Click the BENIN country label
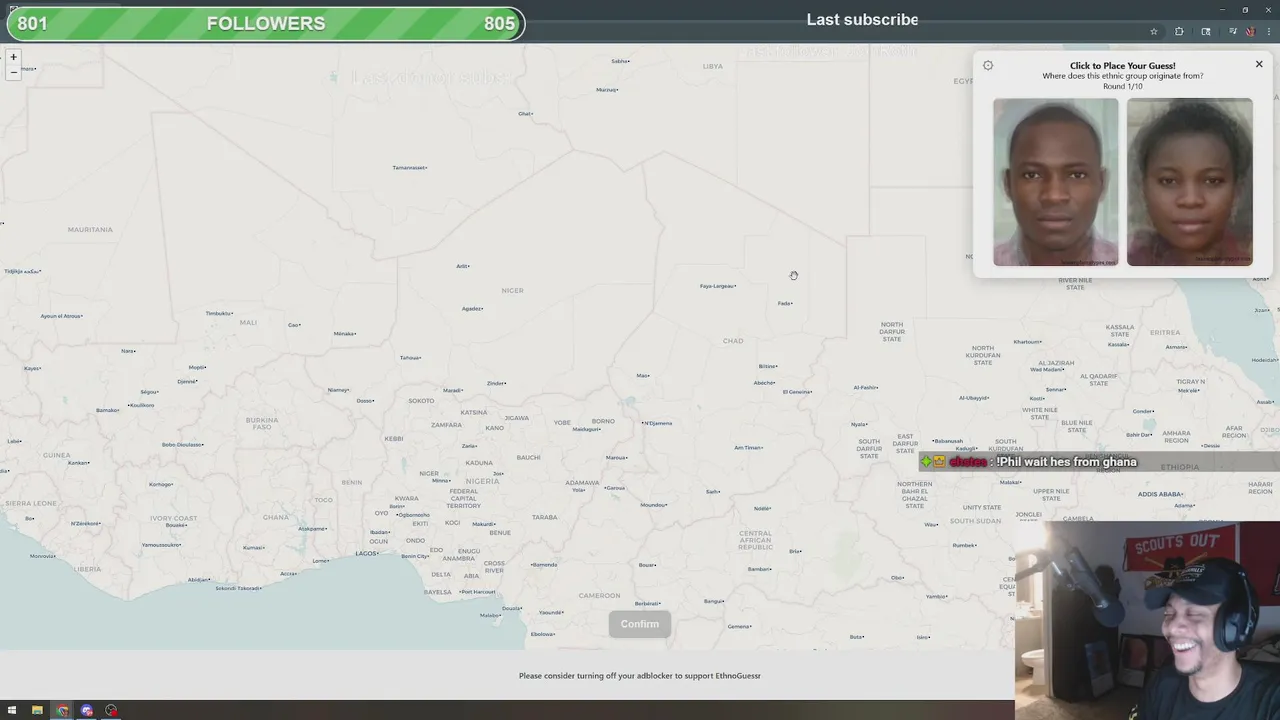 tap(352, 482)
